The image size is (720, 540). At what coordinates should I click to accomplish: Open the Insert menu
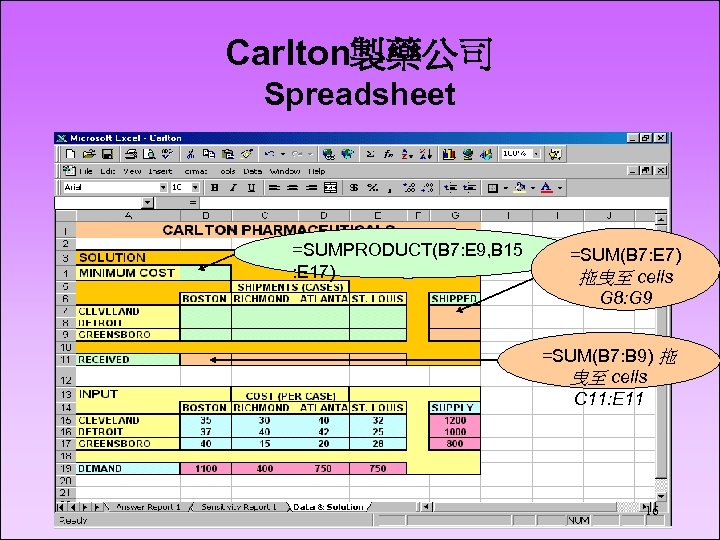160,171
